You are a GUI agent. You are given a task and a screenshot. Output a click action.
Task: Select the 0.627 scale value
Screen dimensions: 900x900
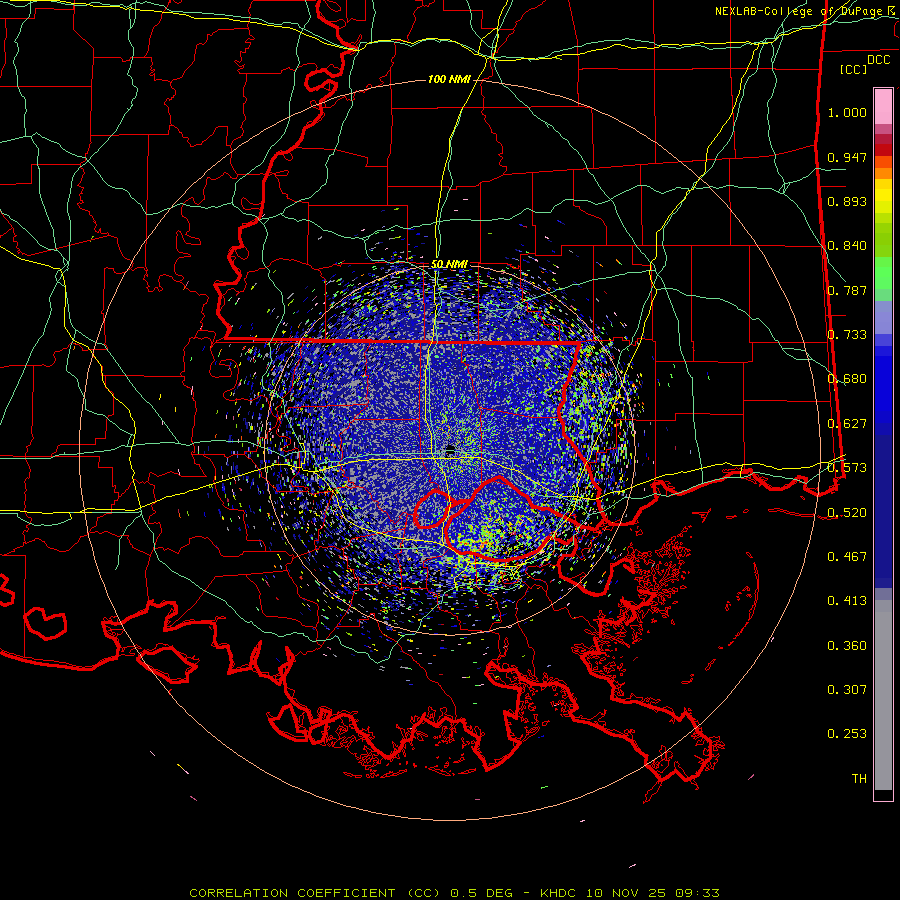pyautogui.click(x=847, y=424)
